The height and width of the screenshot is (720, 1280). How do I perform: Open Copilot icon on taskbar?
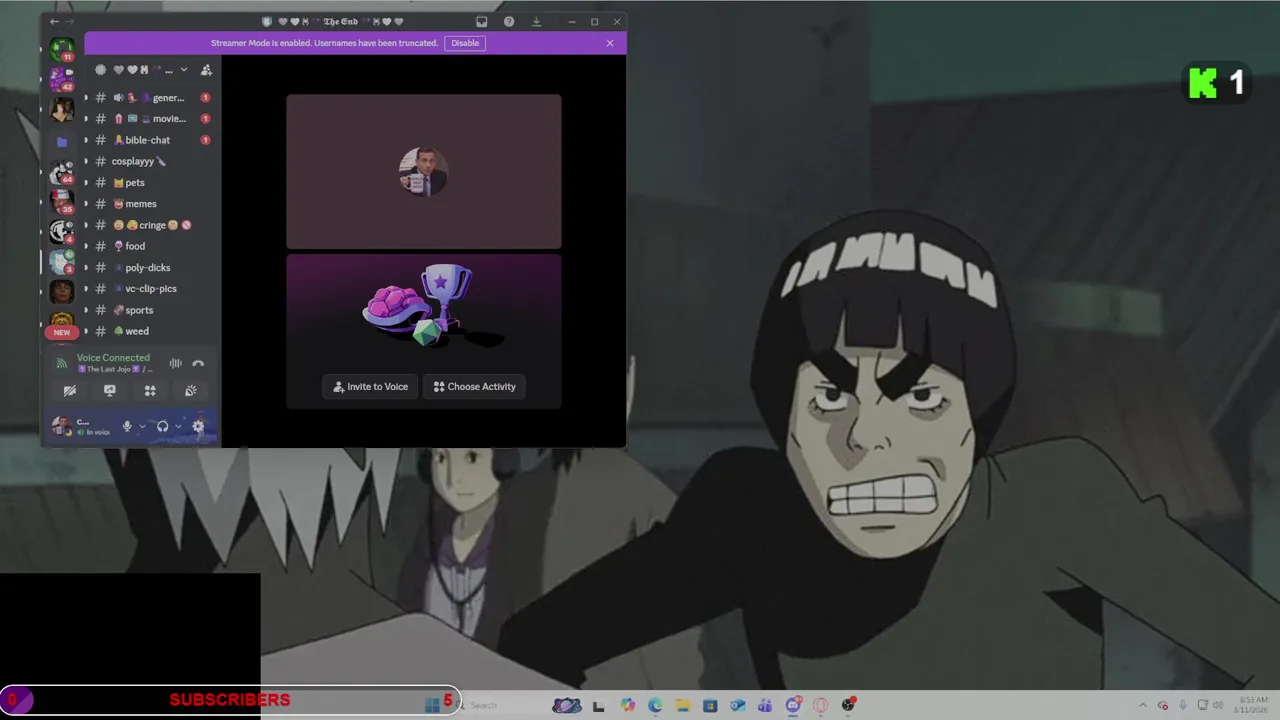(x=627, y=705)
